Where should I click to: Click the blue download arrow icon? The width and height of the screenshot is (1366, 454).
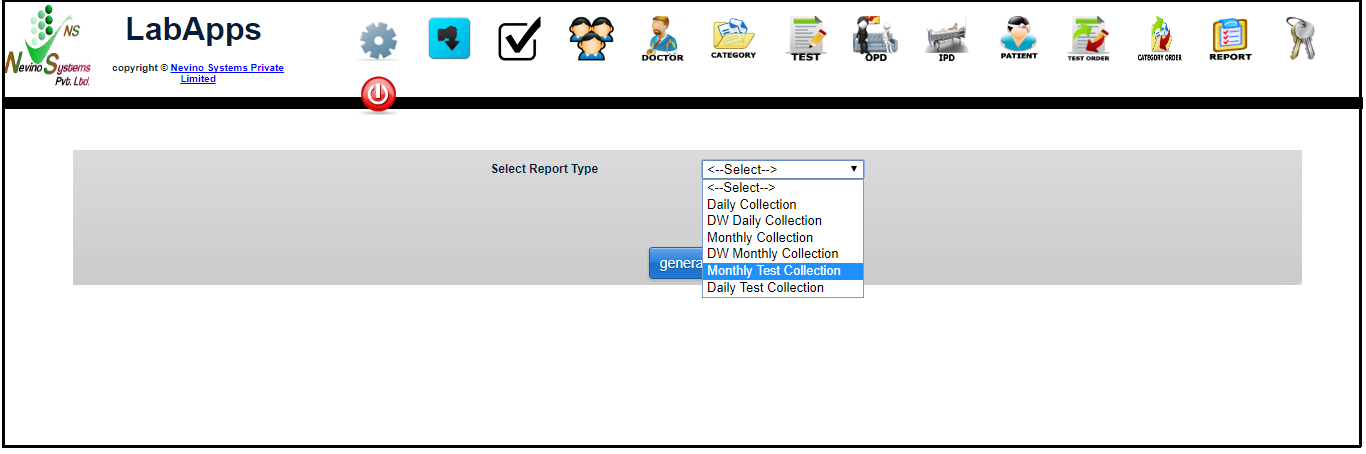(449, 39)
